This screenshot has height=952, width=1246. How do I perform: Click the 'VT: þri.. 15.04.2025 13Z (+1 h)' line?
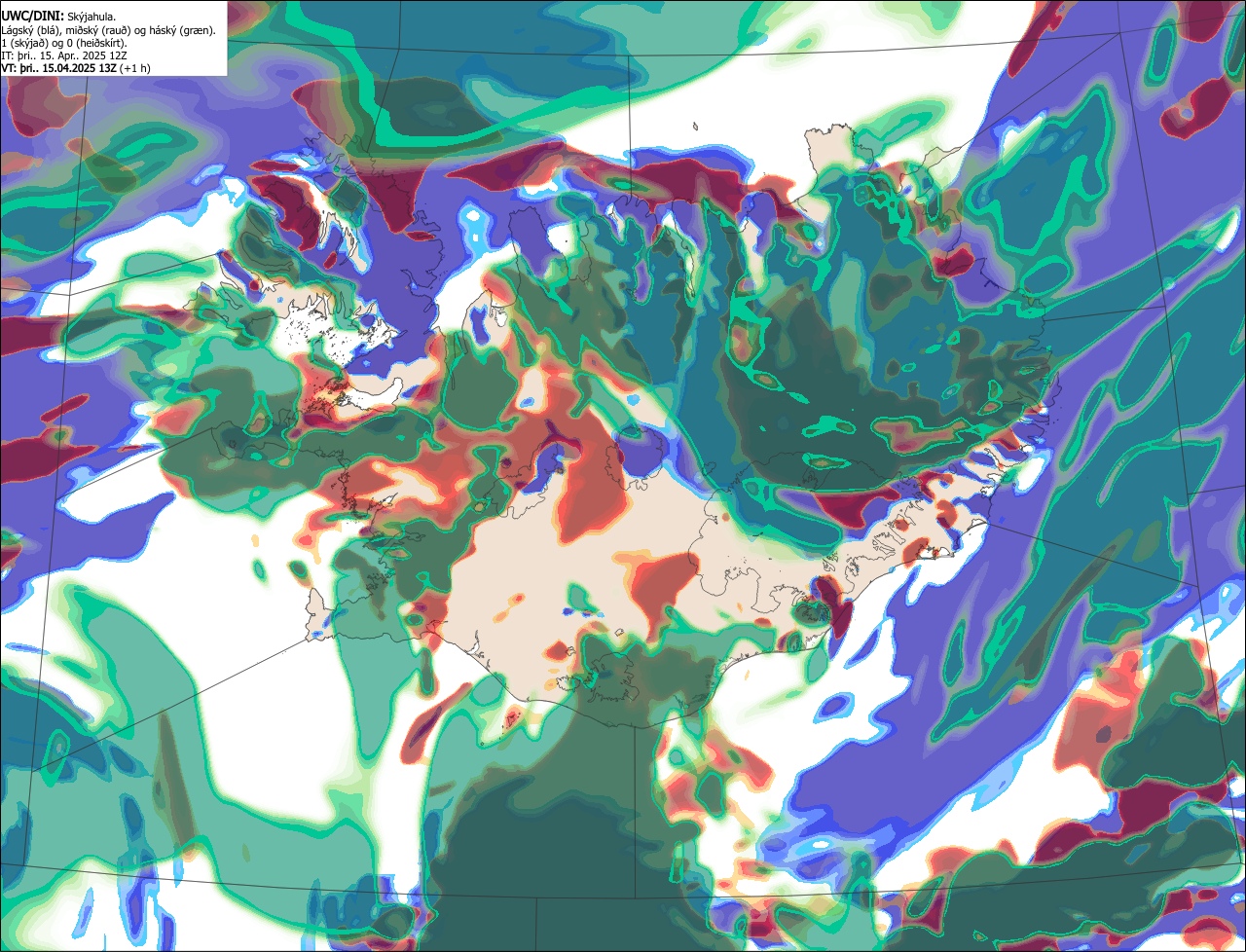(x=76, y=68)
